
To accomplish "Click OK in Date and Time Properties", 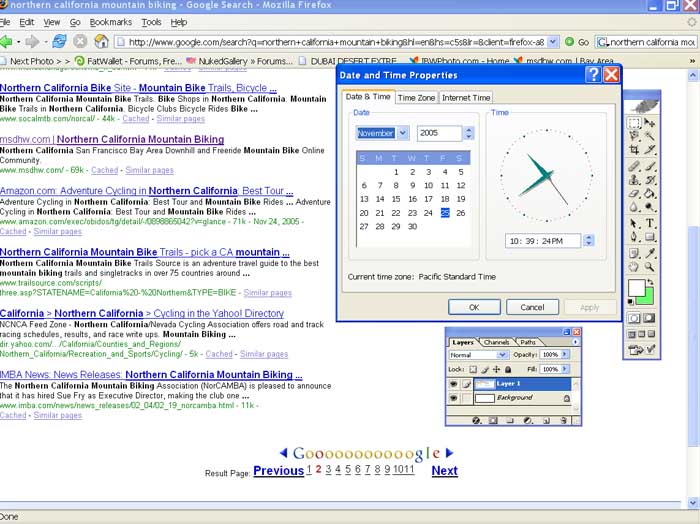I will pyautogui.click(x=474, y=307).
